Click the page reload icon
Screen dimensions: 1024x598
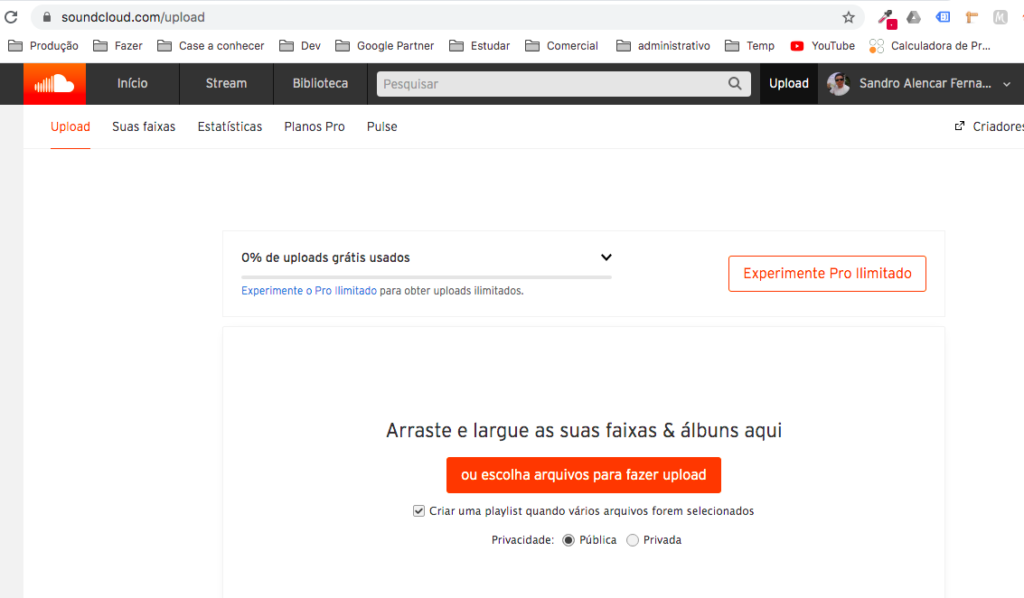click(x=11, y=17)
